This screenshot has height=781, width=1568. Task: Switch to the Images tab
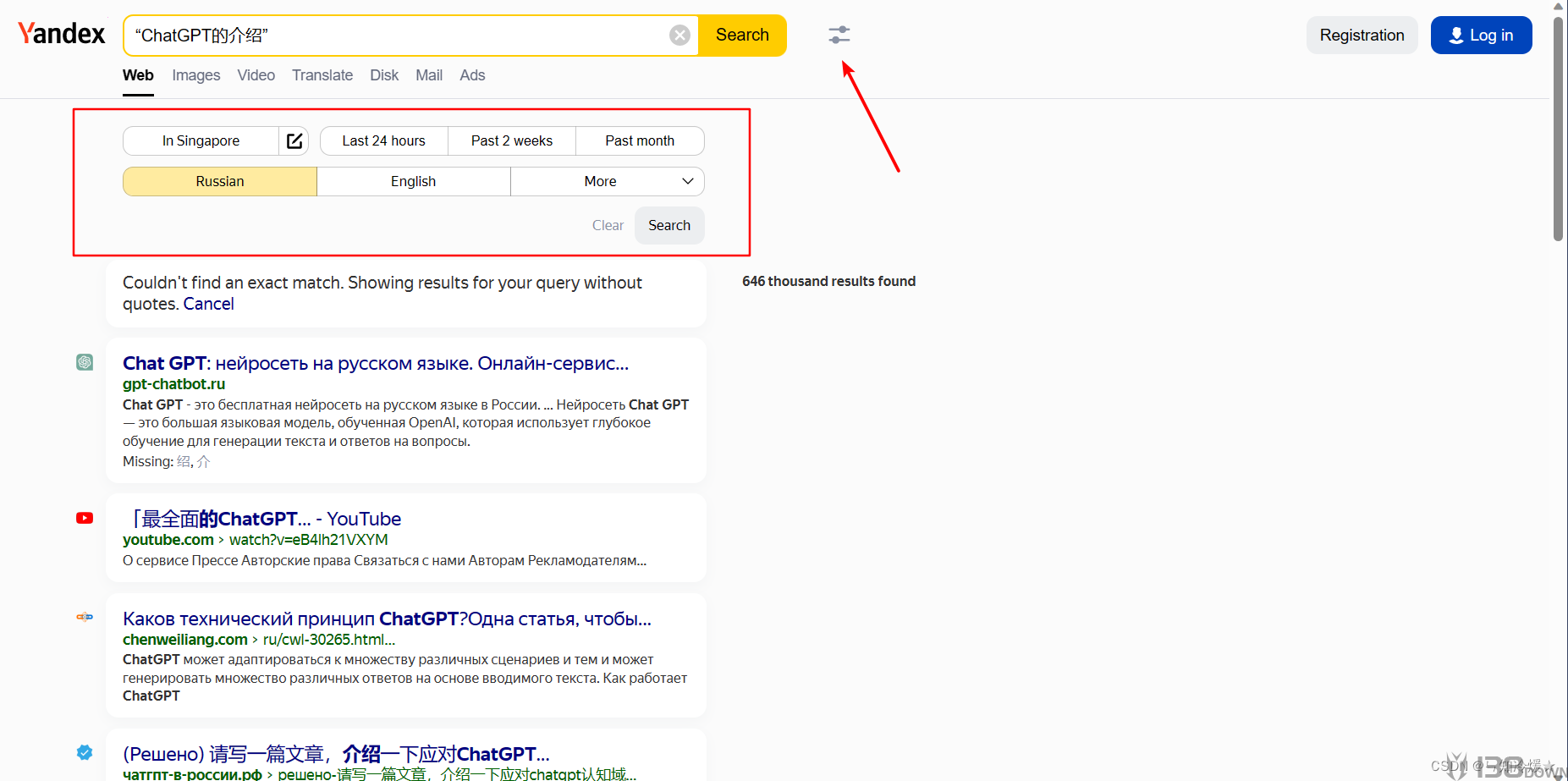pyautogui.click(x=196, y=75)
